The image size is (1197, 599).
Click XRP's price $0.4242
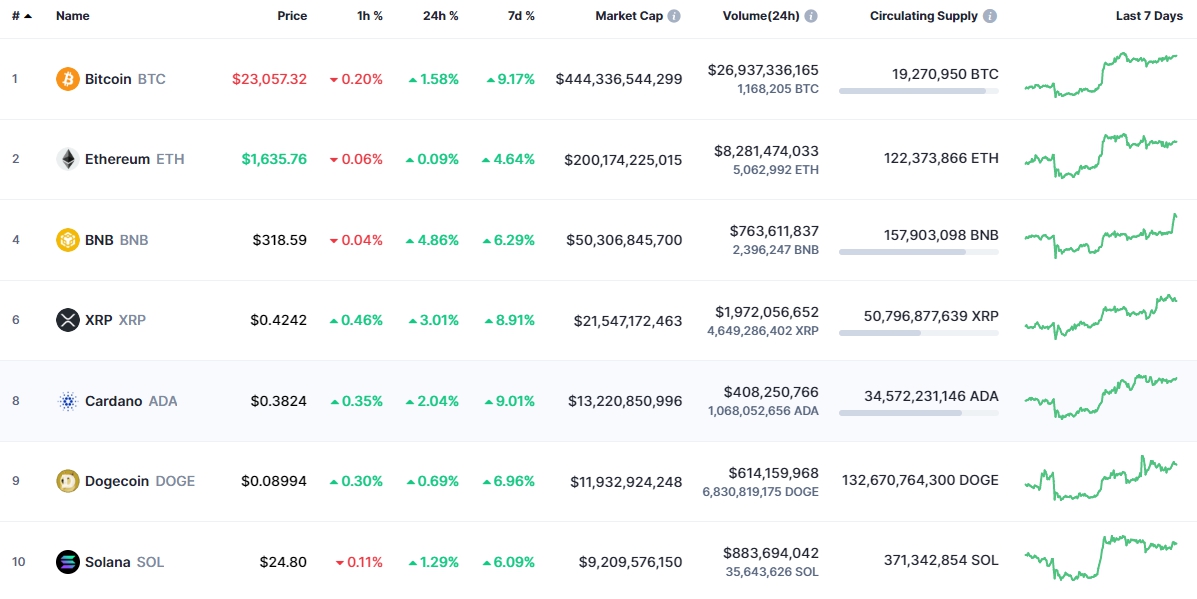pos(279,320)
